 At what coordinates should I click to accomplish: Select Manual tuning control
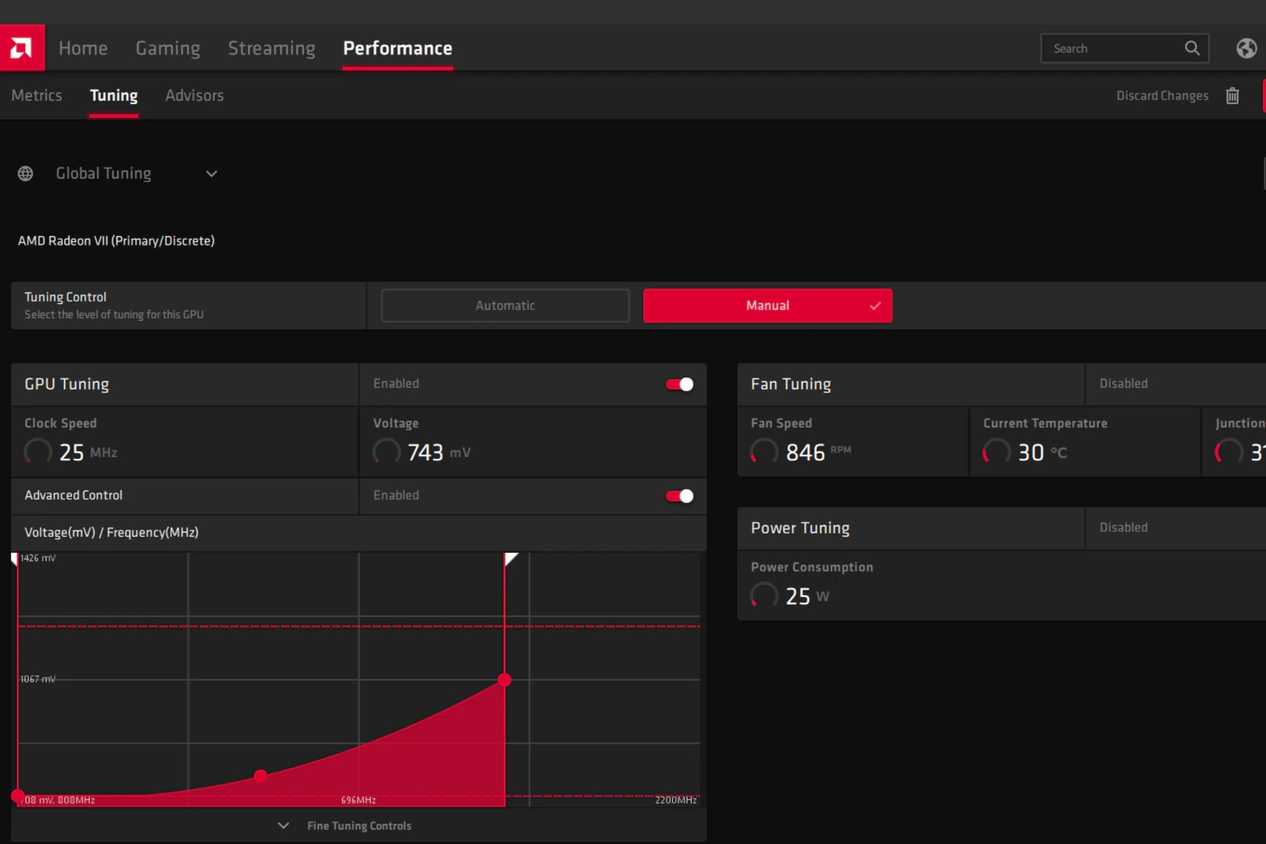767,306
